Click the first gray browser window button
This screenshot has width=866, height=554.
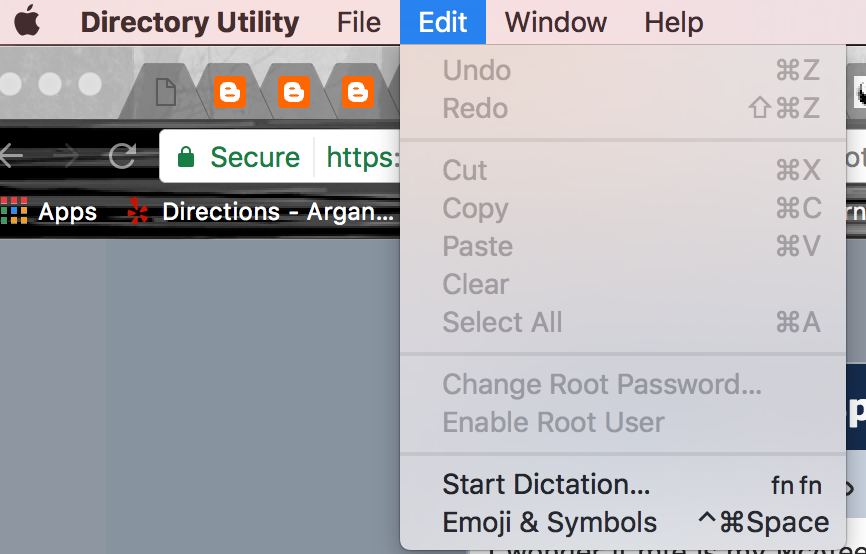point(10,84)
